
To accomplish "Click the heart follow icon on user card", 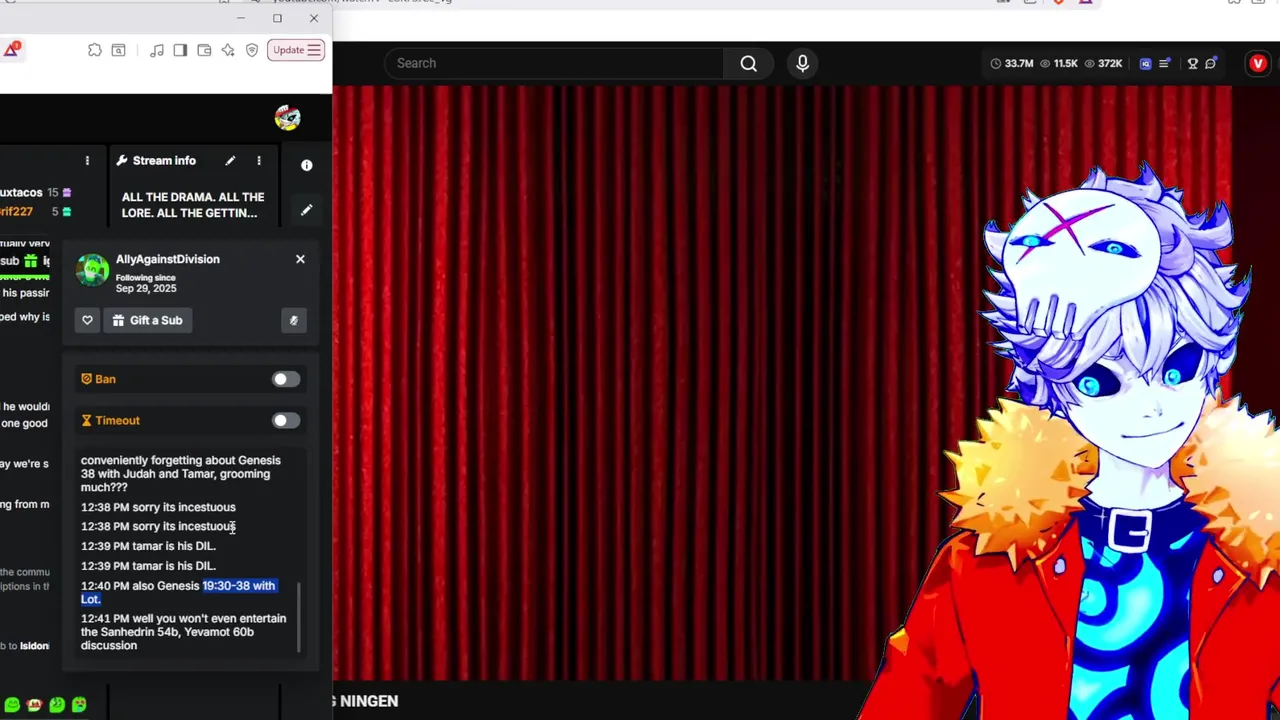I will 87,320.
